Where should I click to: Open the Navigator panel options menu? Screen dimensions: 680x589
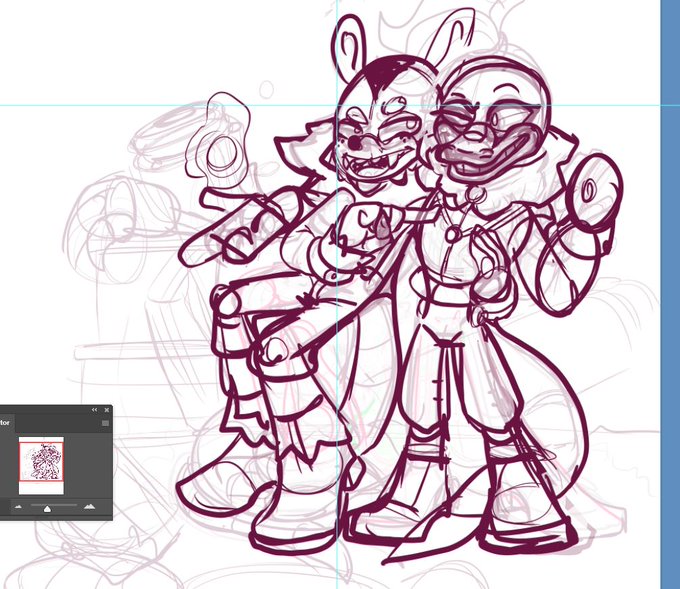(x=105, y=423)
